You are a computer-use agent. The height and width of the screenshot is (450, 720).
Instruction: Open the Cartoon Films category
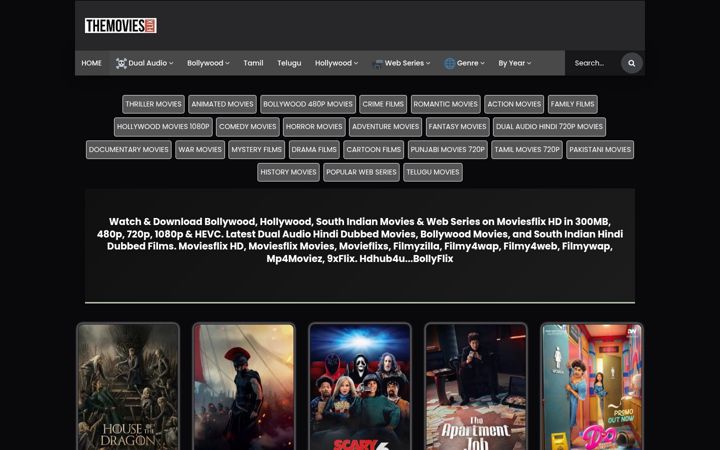click(x=374, y=150)
